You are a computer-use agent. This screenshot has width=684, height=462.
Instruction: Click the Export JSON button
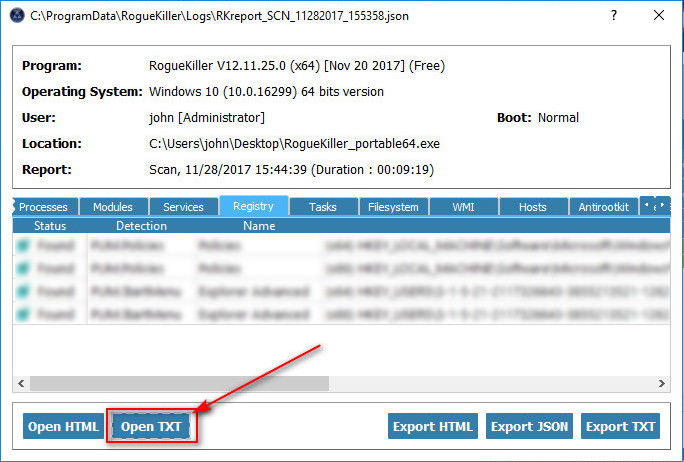click(530, 426)
